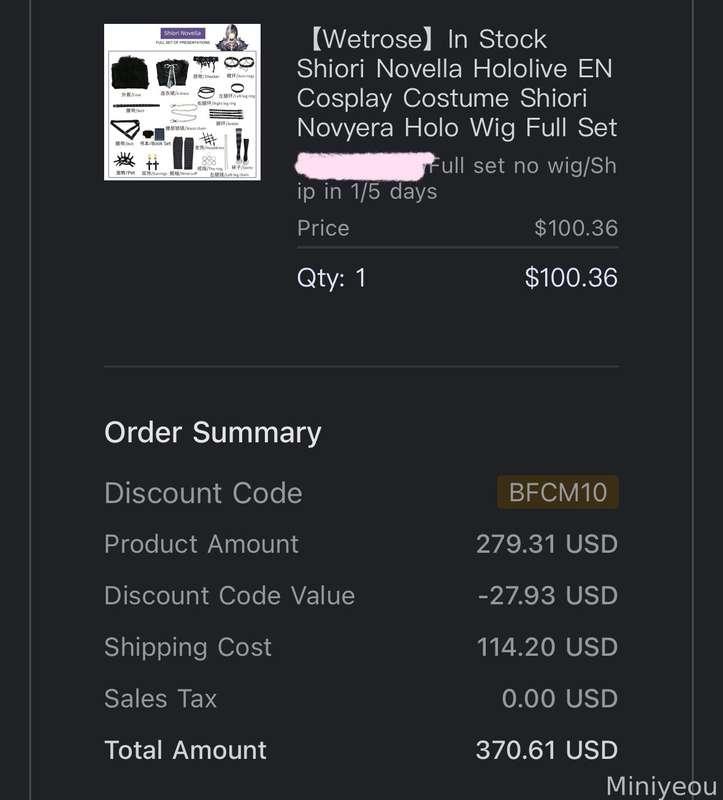Click the Shipping Cost label

click(188, 647)
